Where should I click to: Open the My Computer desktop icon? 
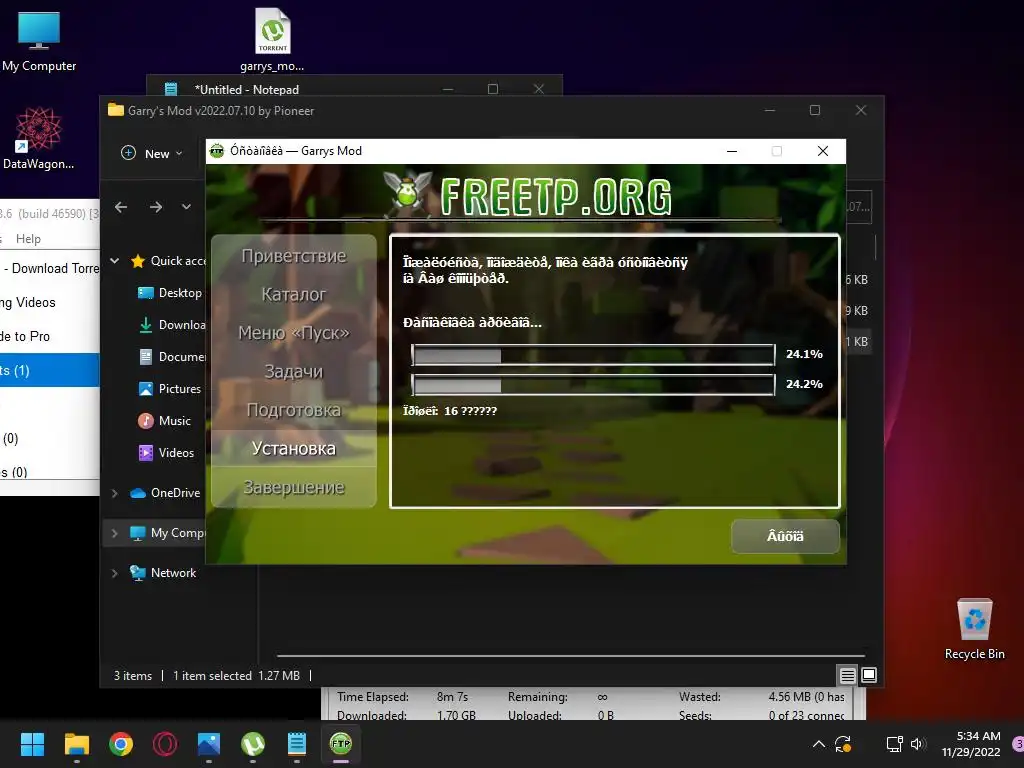pos(39,41)
